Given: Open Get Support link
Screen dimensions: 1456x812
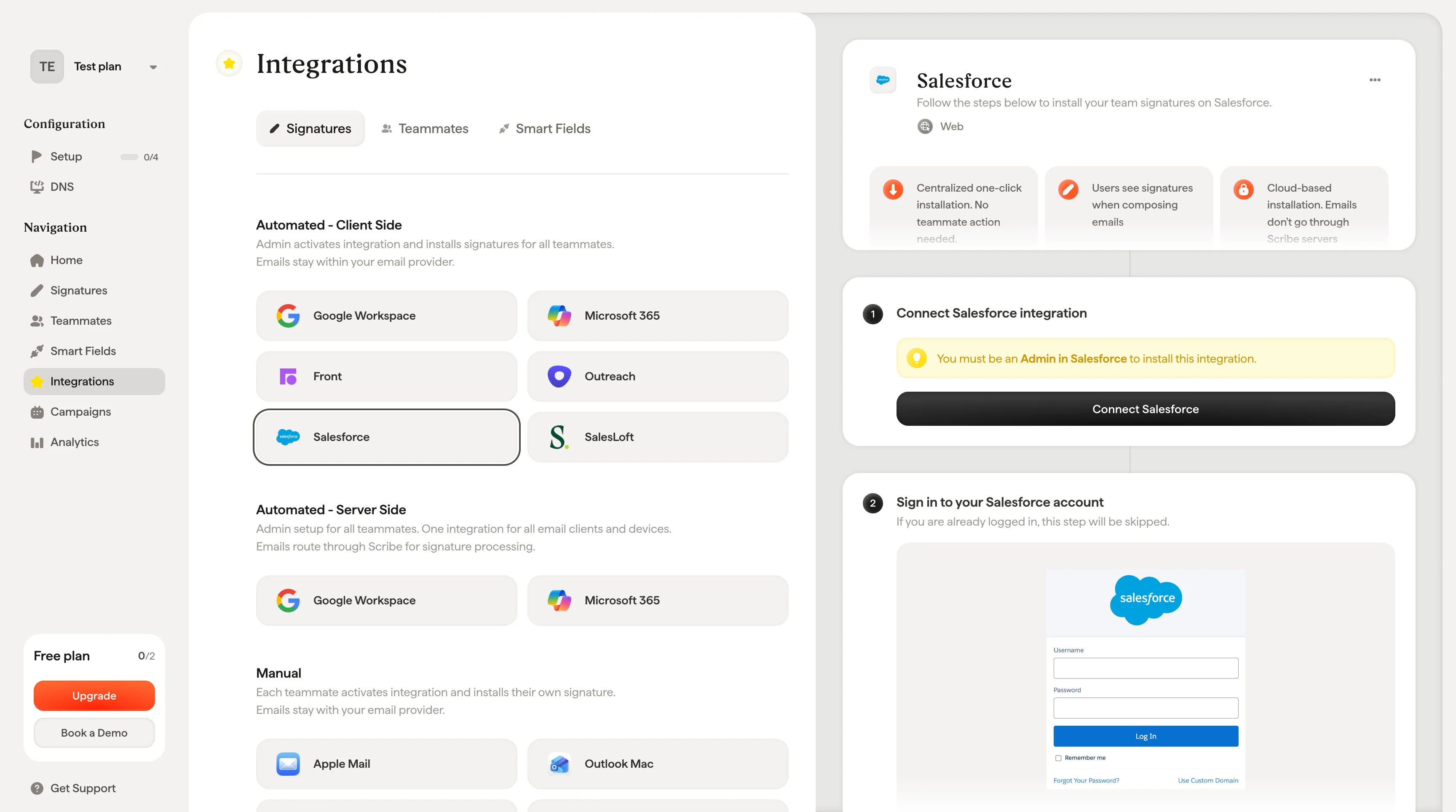Looking at the screenshot, I should click(x=94, y=788).
